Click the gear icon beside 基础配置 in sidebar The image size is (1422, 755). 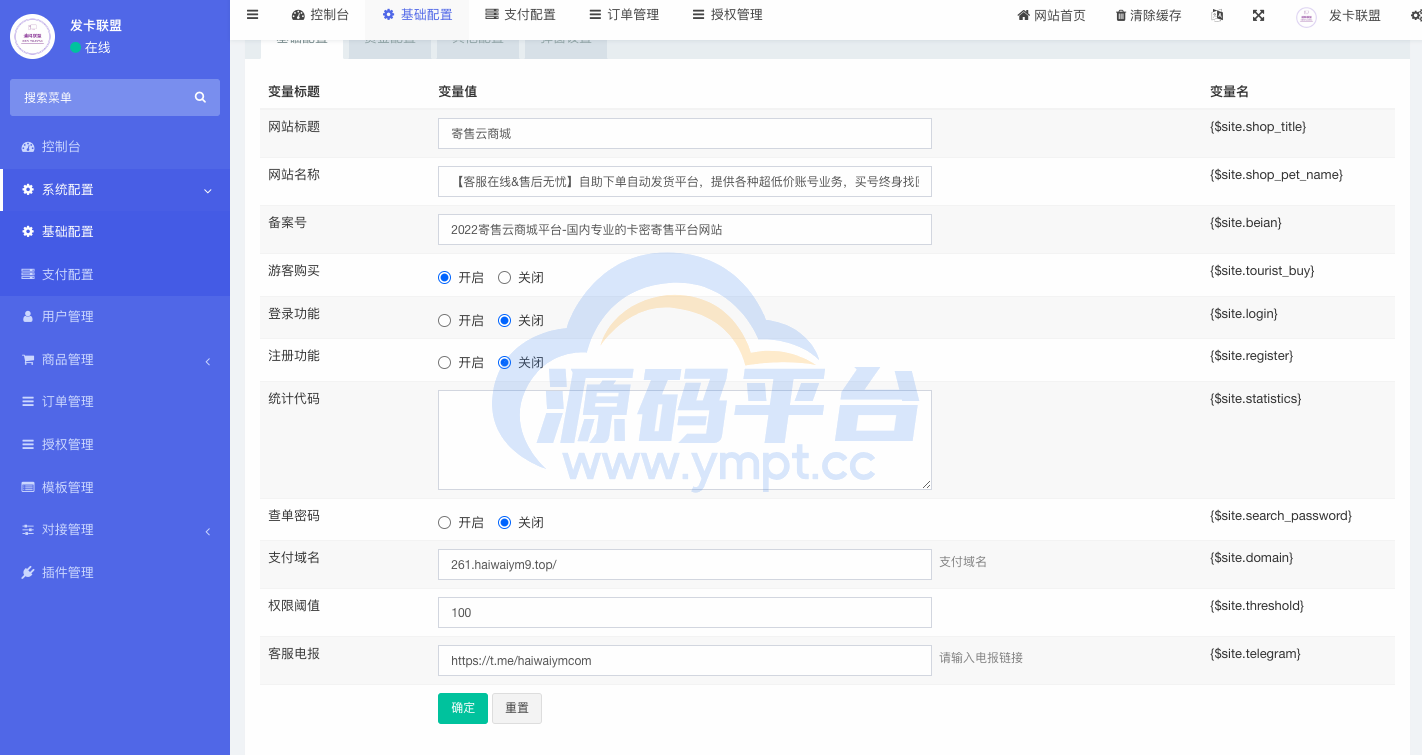pos(28,231)
